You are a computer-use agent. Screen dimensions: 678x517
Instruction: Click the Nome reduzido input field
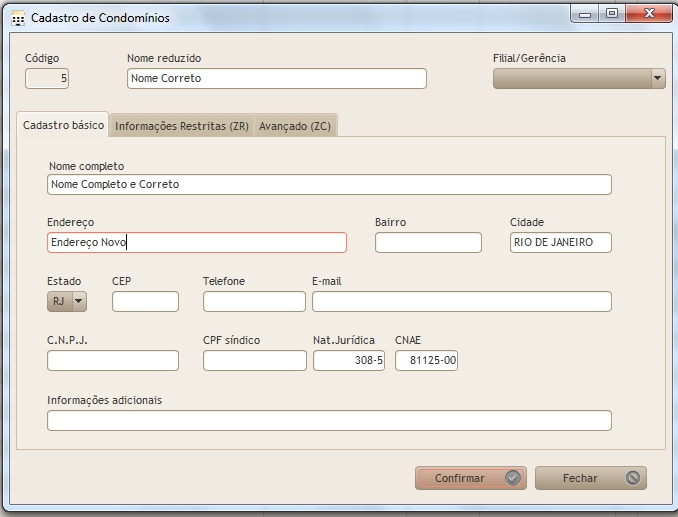pyautogui.click(x=276, y=78)
